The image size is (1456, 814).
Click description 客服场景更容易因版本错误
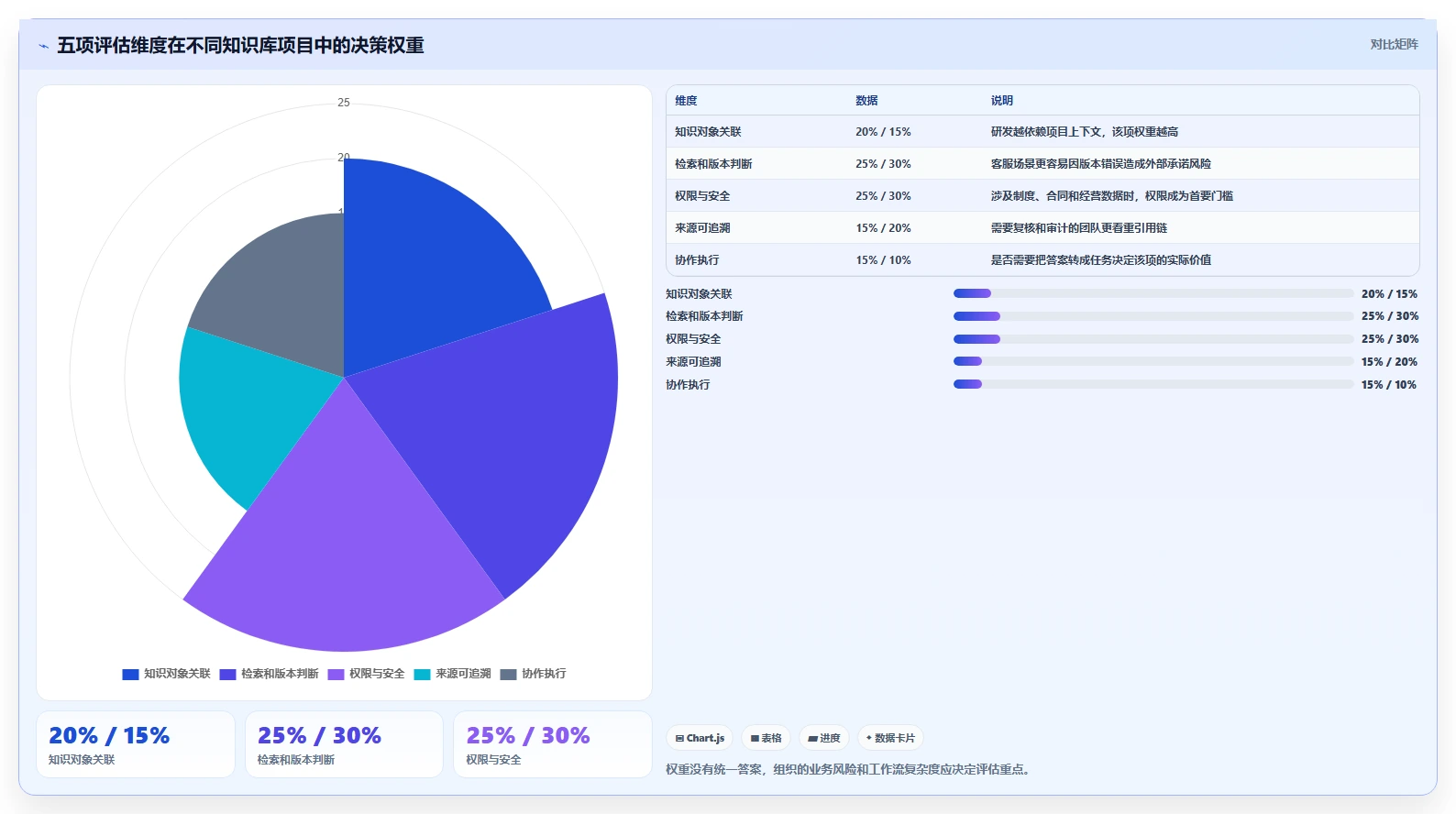(x=1100, y=164)
